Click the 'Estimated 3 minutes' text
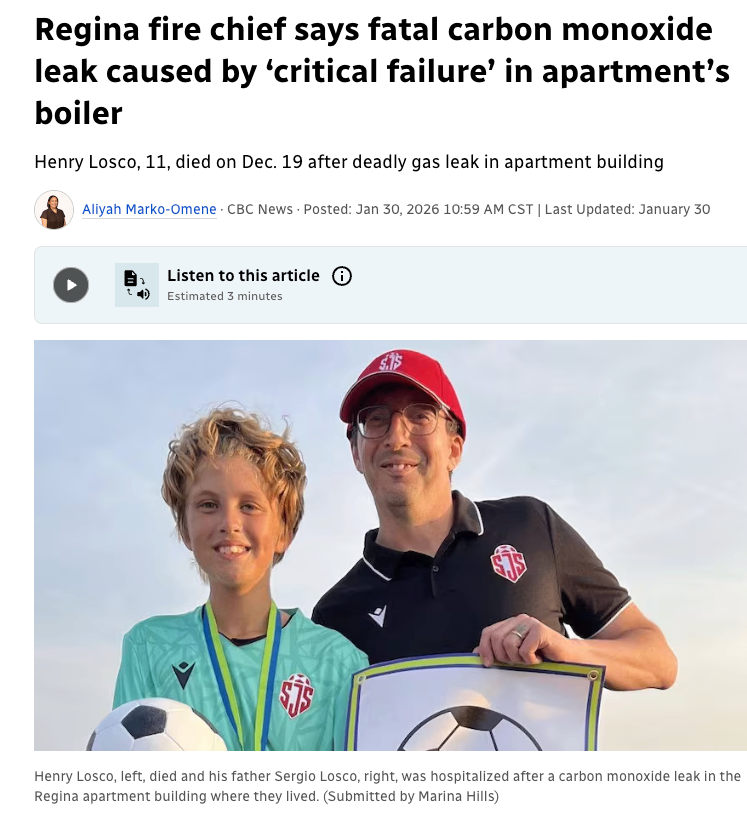The height and width of the screenshot is (818, 747). 224,296
